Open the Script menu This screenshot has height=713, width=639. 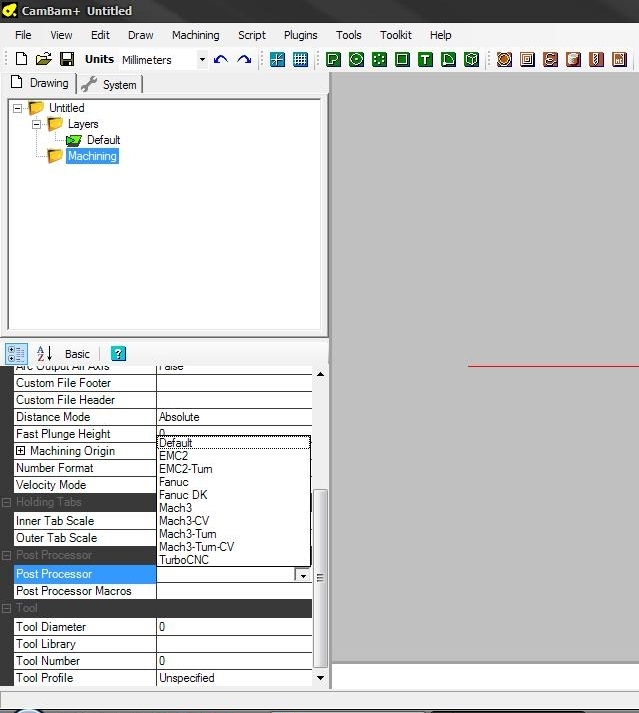pos(252,35)
